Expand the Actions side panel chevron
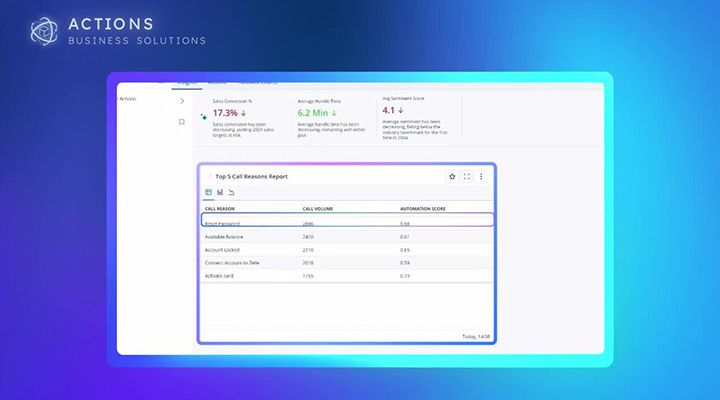Viewport: 720px width, 400px height. [181, 100]
